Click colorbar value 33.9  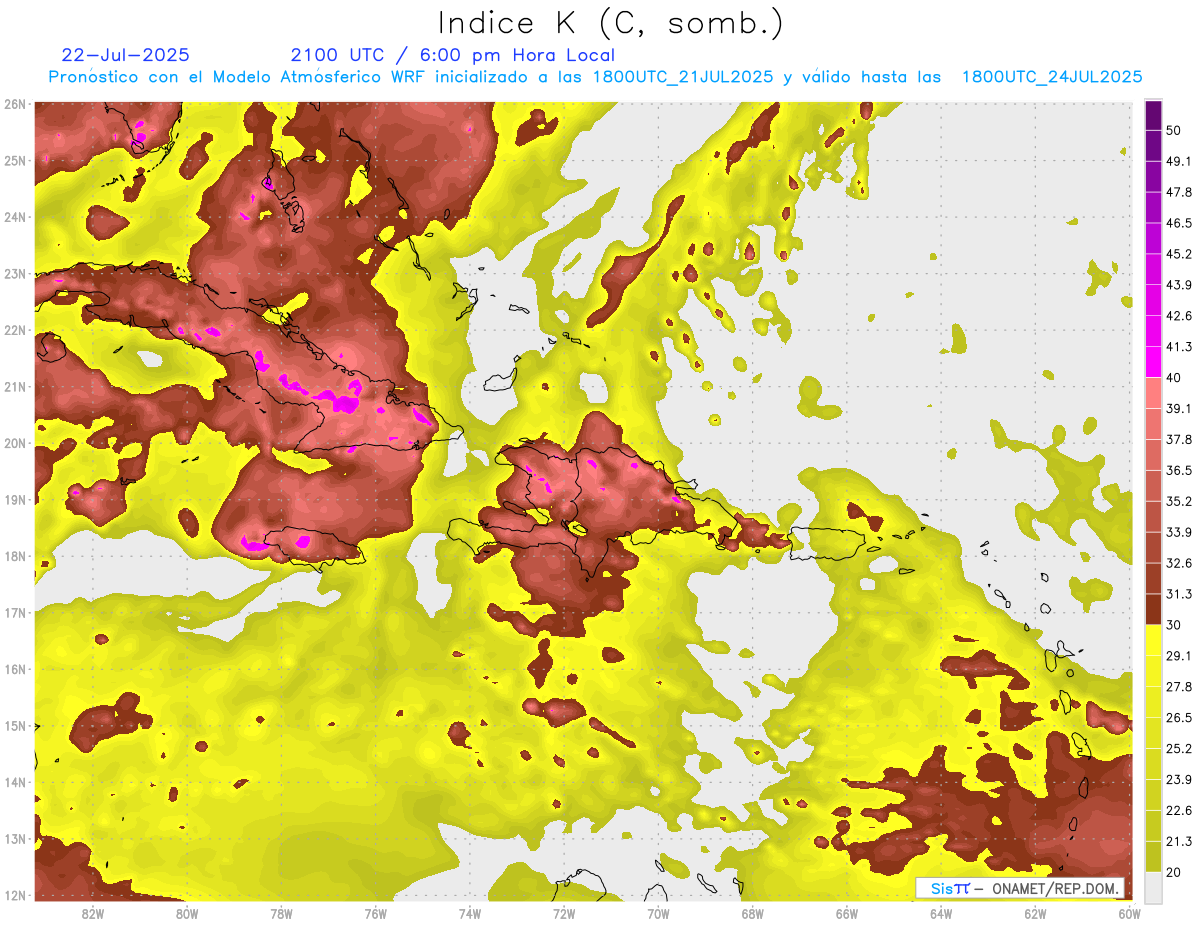1179,532
